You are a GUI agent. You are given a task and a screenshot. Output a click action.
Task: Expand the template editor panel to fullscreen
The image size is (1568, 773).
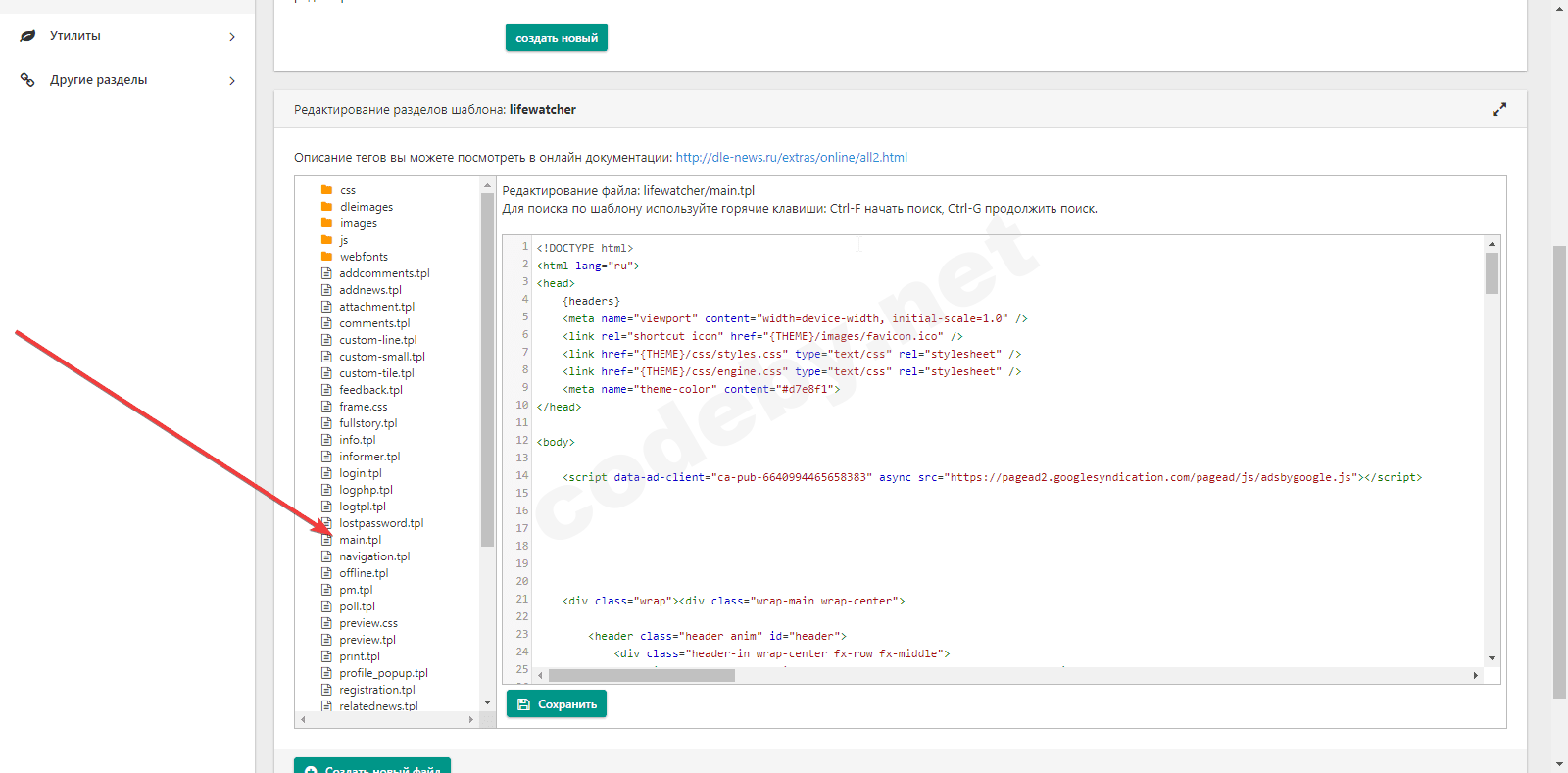(1498, 110)
